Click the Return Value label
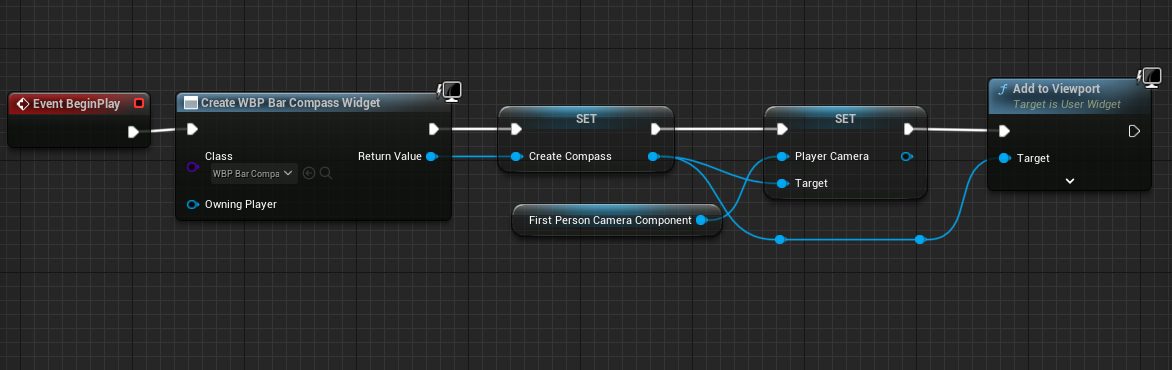Screen dimensions: 1172x370 (389, 156)
